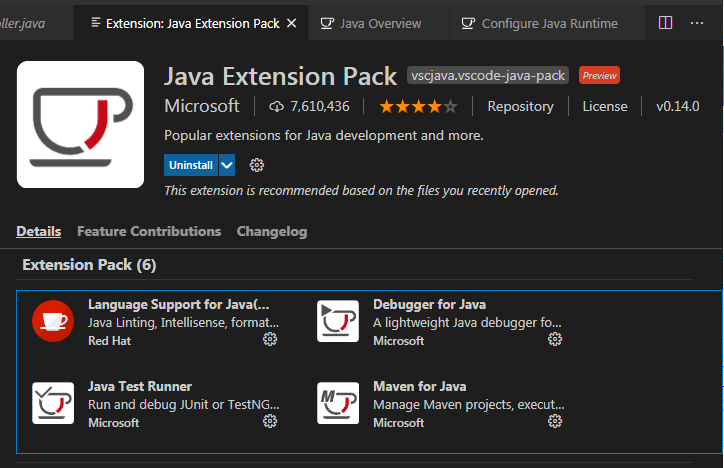Select the Feature Contributions tab

point(149,231)
